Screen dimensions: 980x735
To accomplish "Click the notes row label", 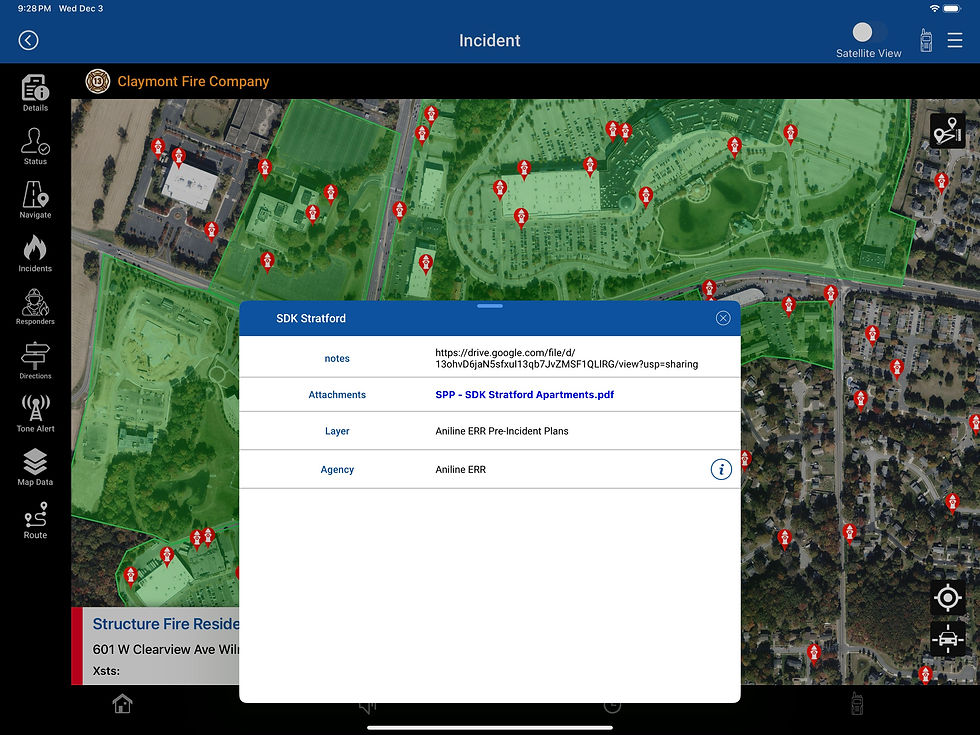I will [x=337, y=358].
